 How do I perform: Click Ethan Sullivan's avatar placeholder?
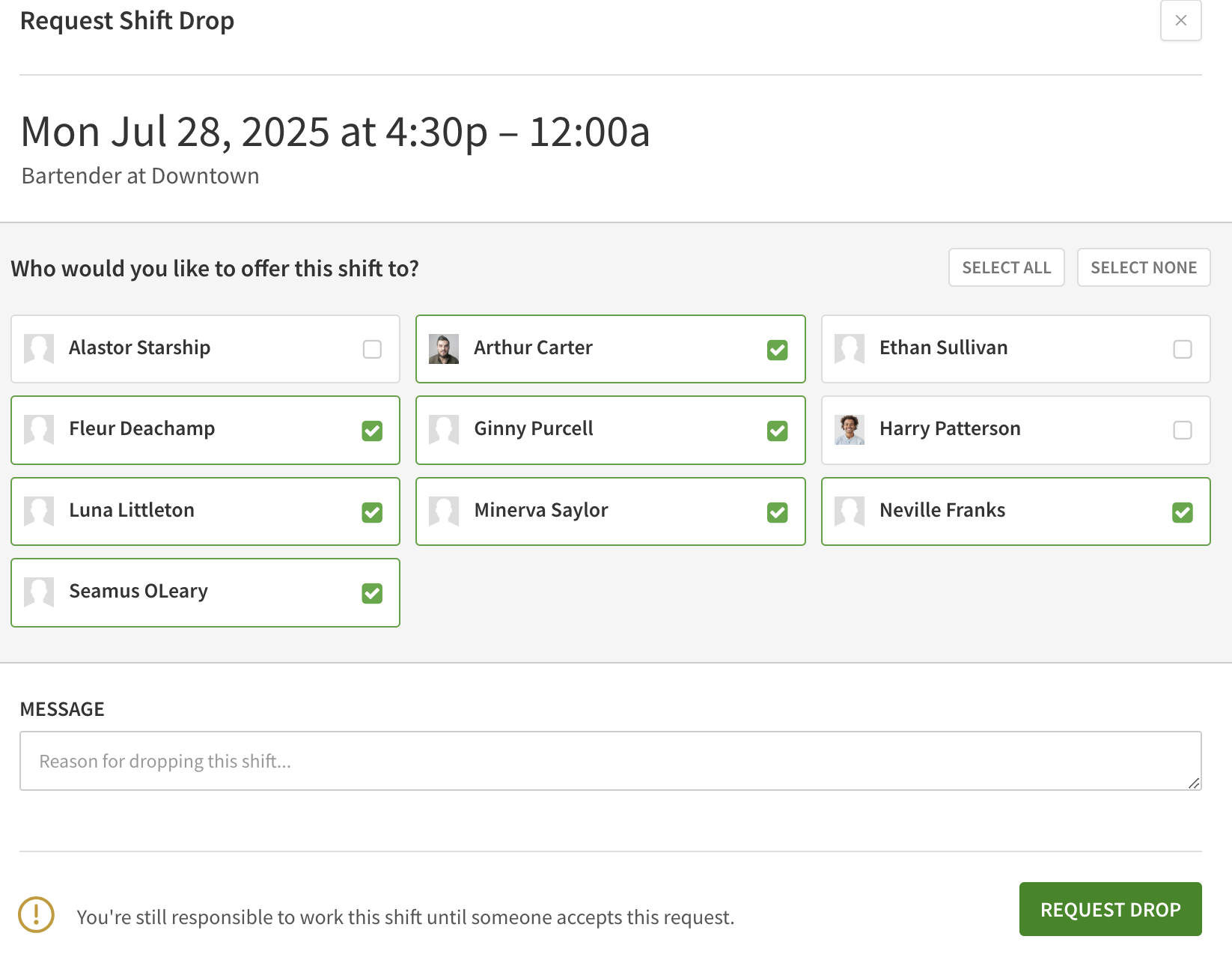(848, 349)
